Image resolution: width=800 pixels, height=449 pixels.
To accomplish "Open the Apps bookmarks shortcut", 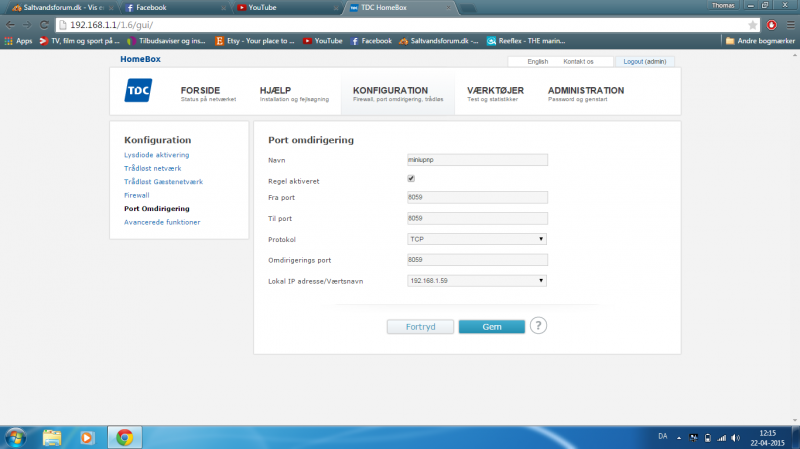I will click(19, 41).
